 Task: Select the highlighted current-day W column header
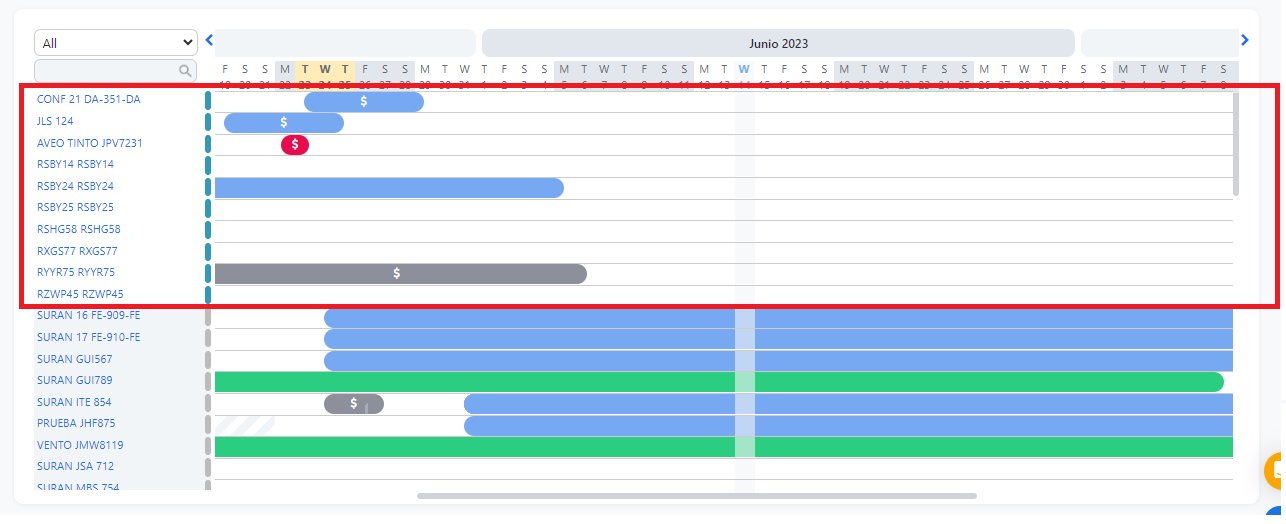(744, 69)
